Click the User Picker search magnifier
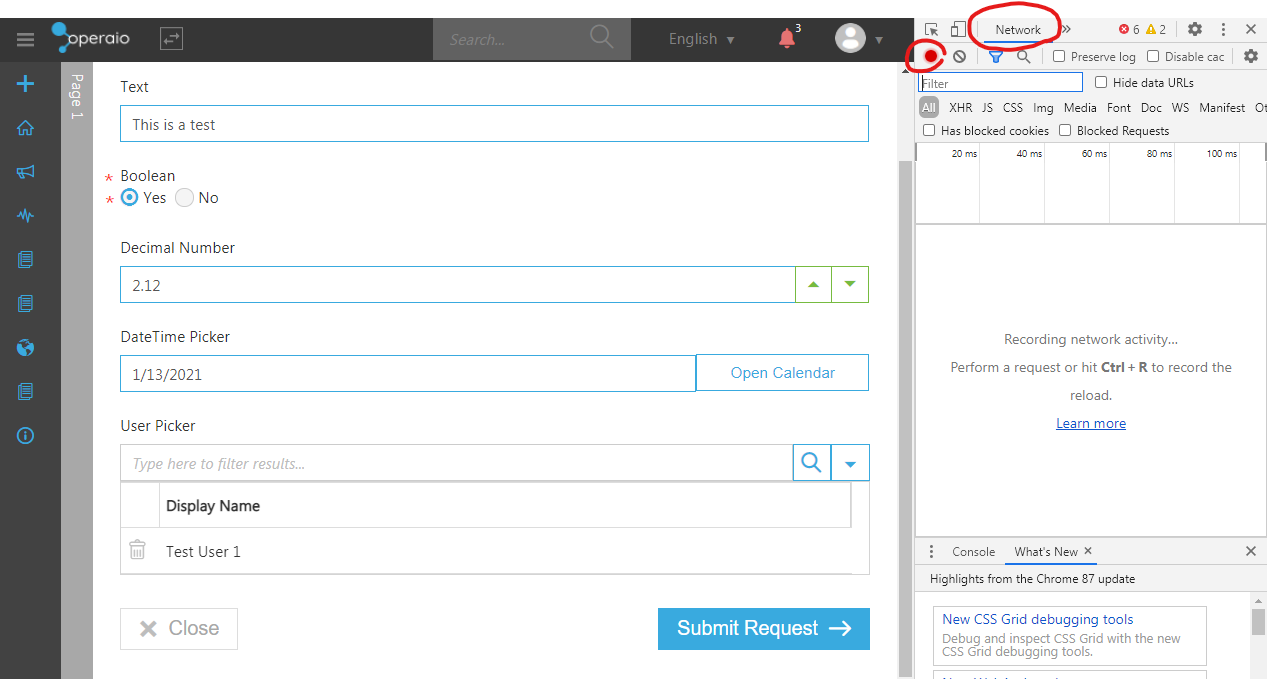The image size is (1267, 679). click(812, 463)
